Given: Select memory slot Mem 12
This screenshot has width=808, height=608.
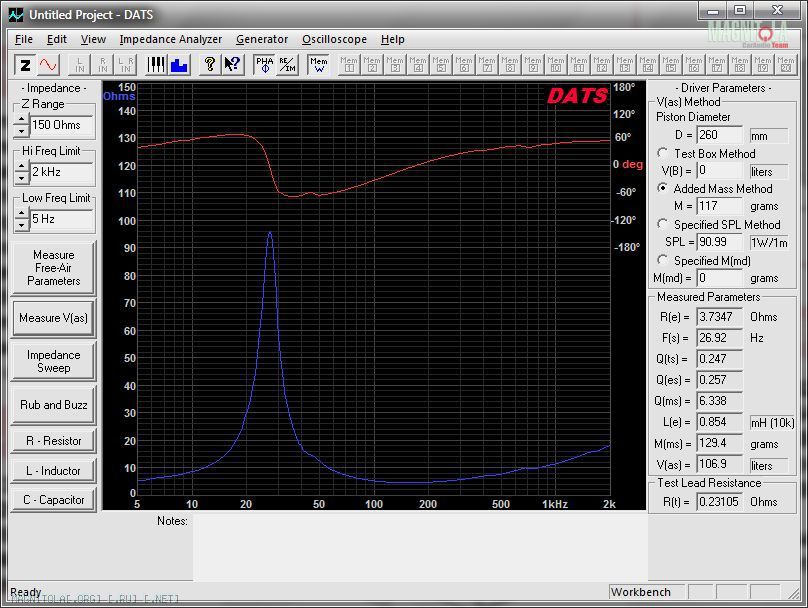Looking at the screenshot, I should (602, 65).
